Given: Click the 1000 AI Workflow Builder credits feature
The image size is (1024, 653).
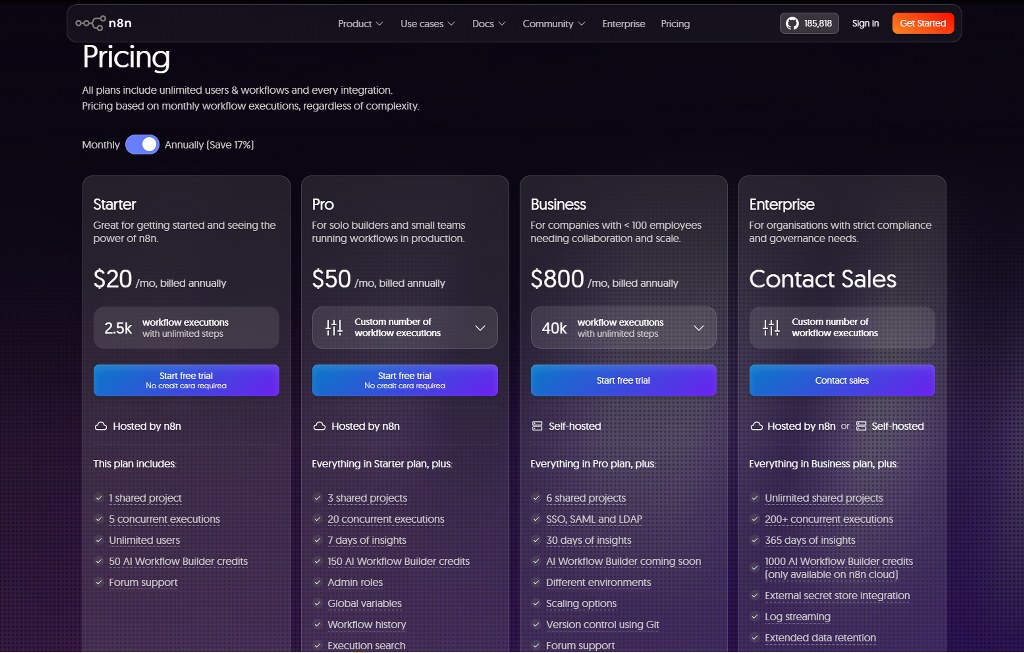Looking at the screenshot, I should tap(839, 568).
